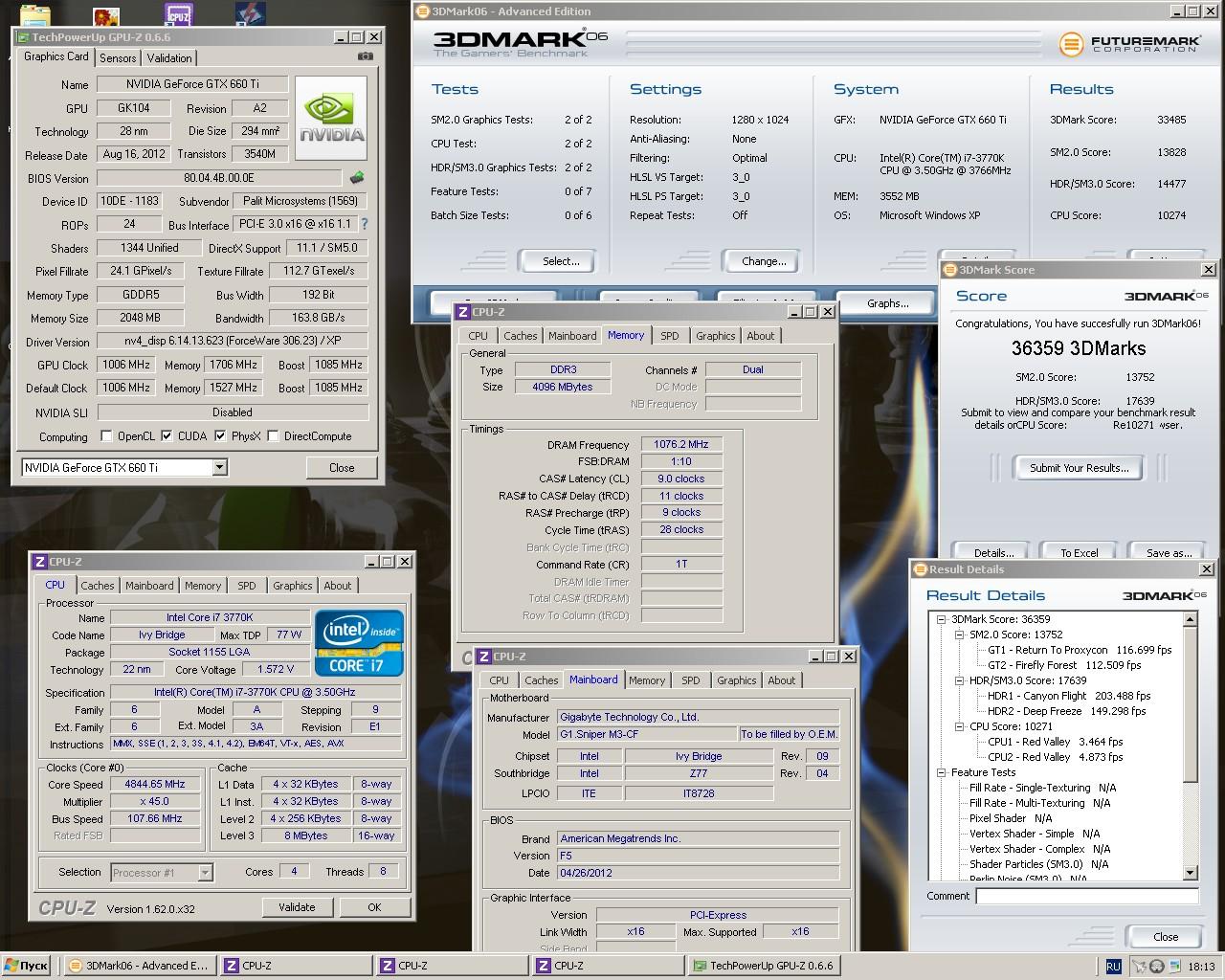Open the lightning bolt desktop shortcut
This screenshot has height=980, width=1225.
(250, 14)
